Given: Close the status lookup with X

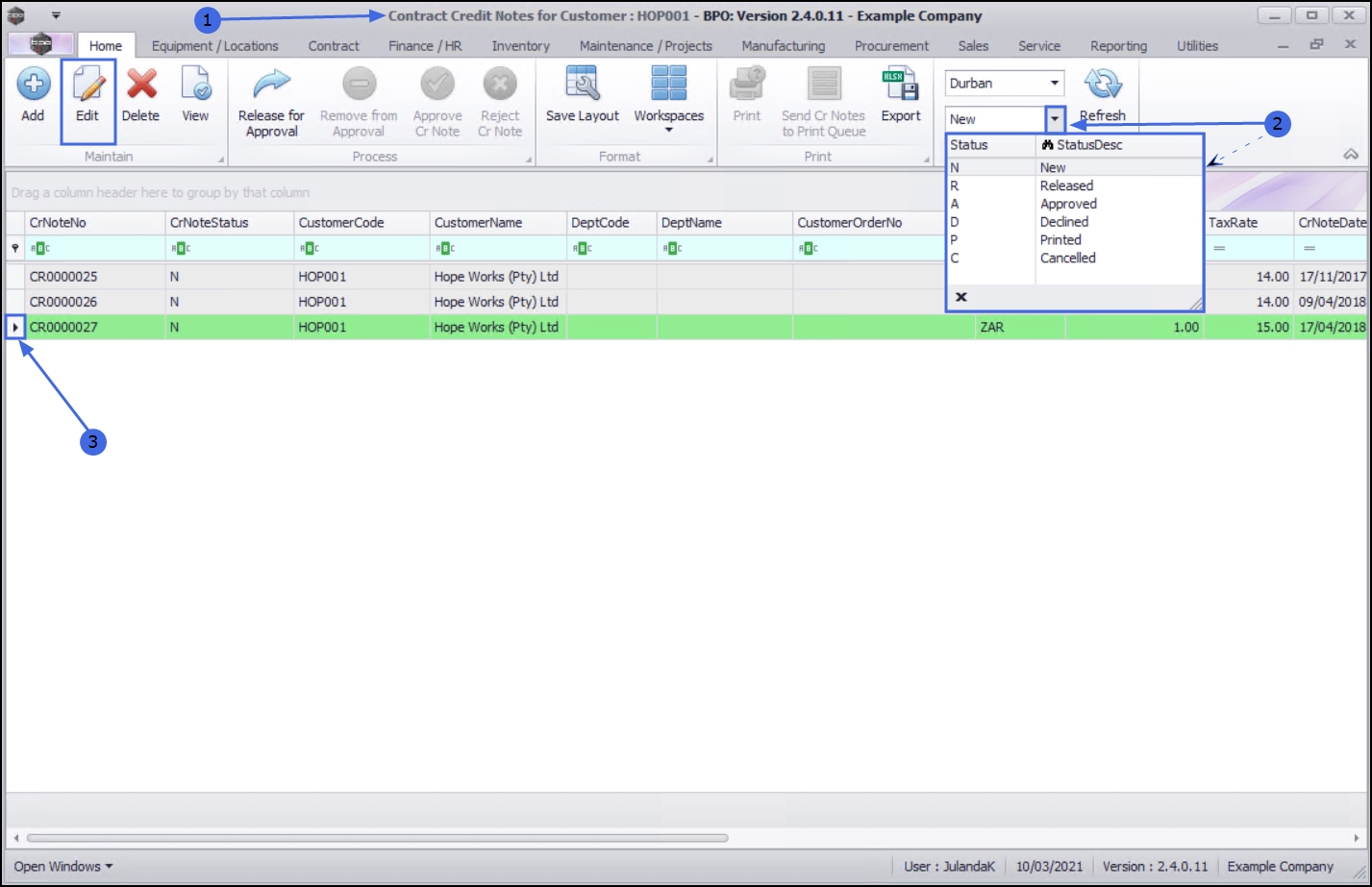Looking at the screenshot, I should (960, 297).
